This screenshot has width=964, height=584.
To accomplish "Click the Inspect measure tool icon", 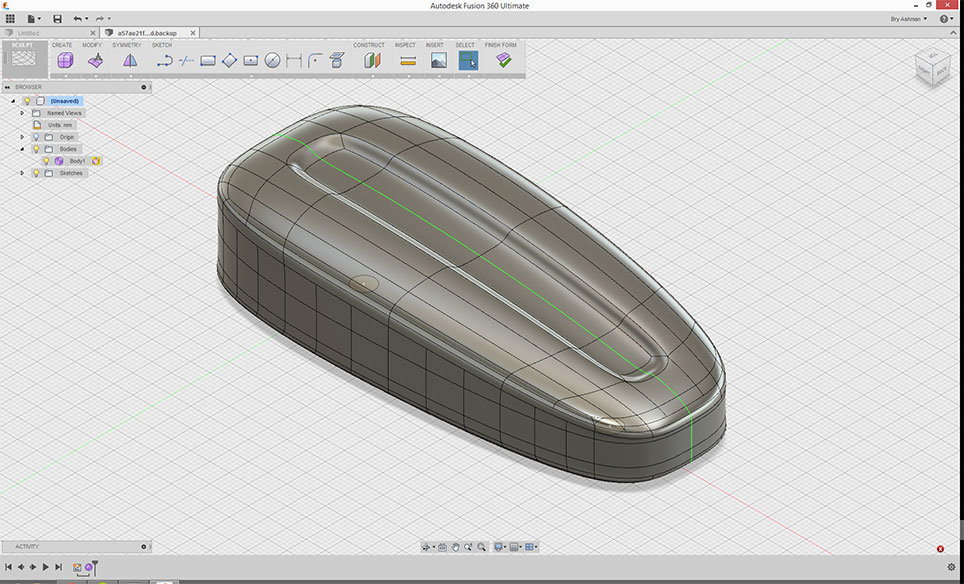I will (x=408, y=60).
